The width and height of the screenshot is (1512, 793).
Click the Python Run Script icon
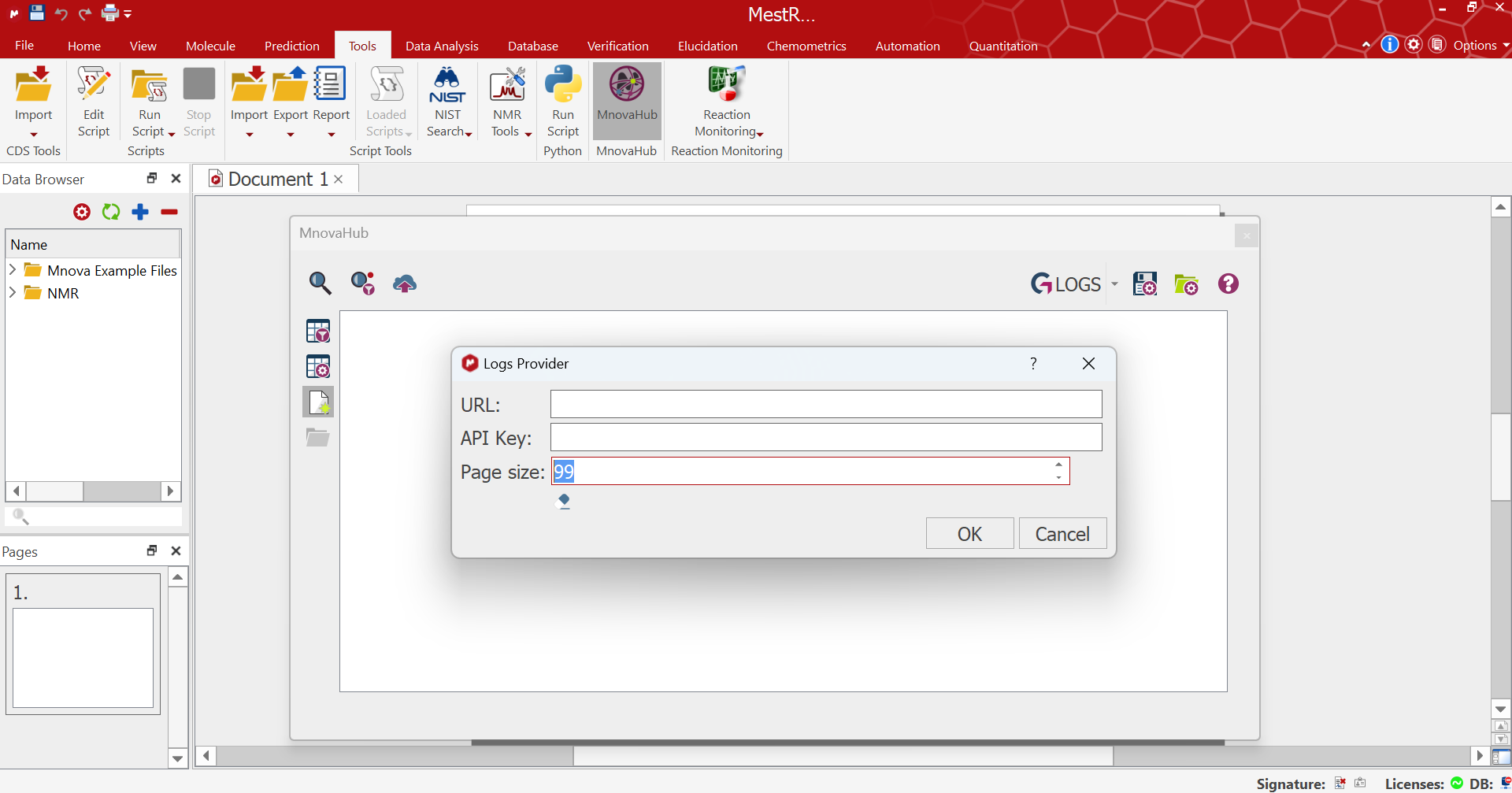pos(563,84)
